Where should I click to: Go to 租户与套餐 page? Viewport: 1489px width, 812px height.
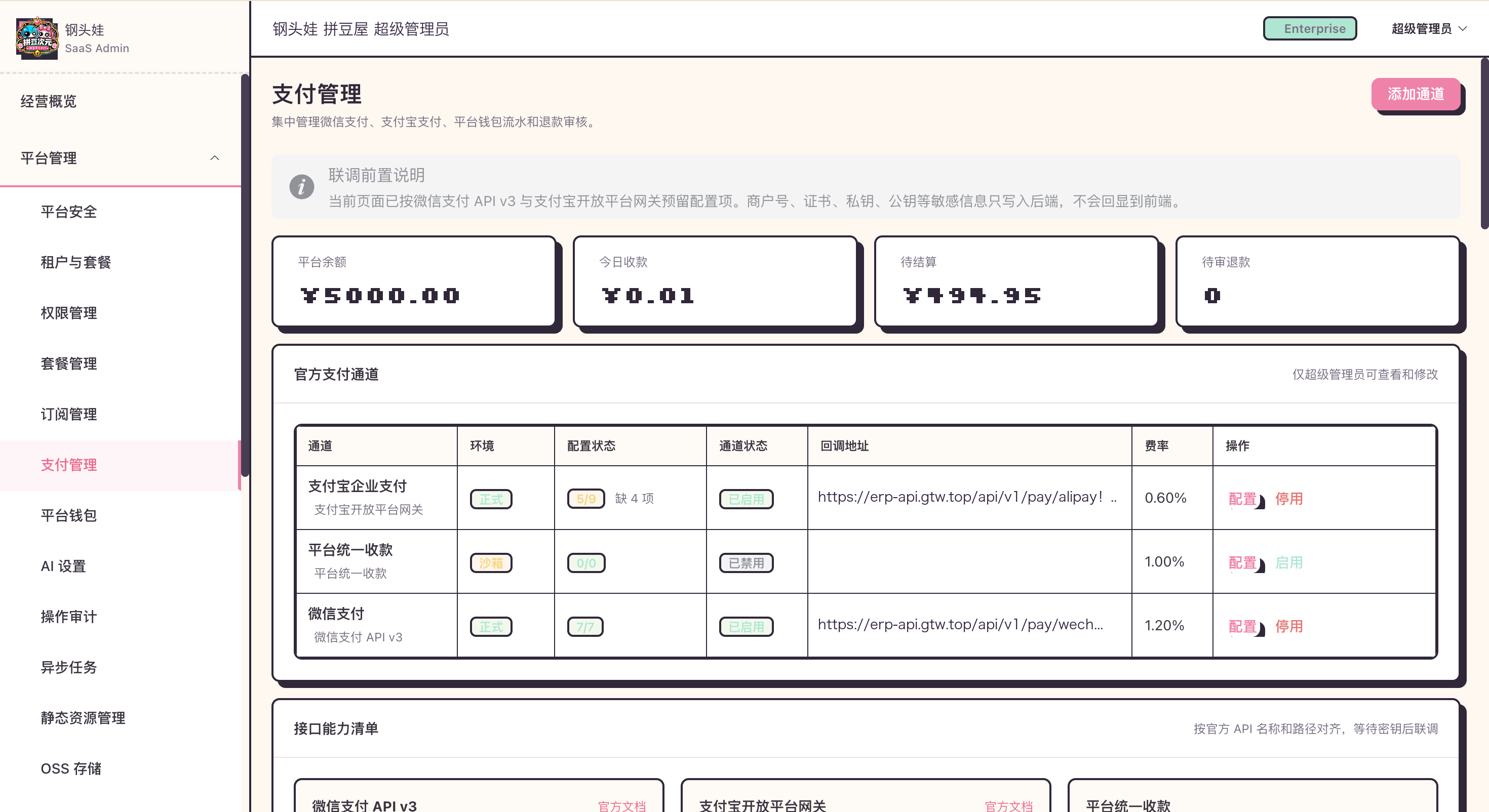(120, 262)
